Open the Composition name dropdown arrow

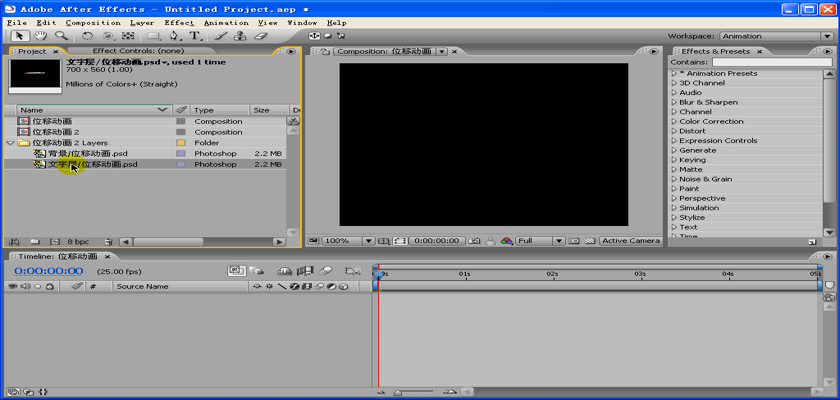442,52
